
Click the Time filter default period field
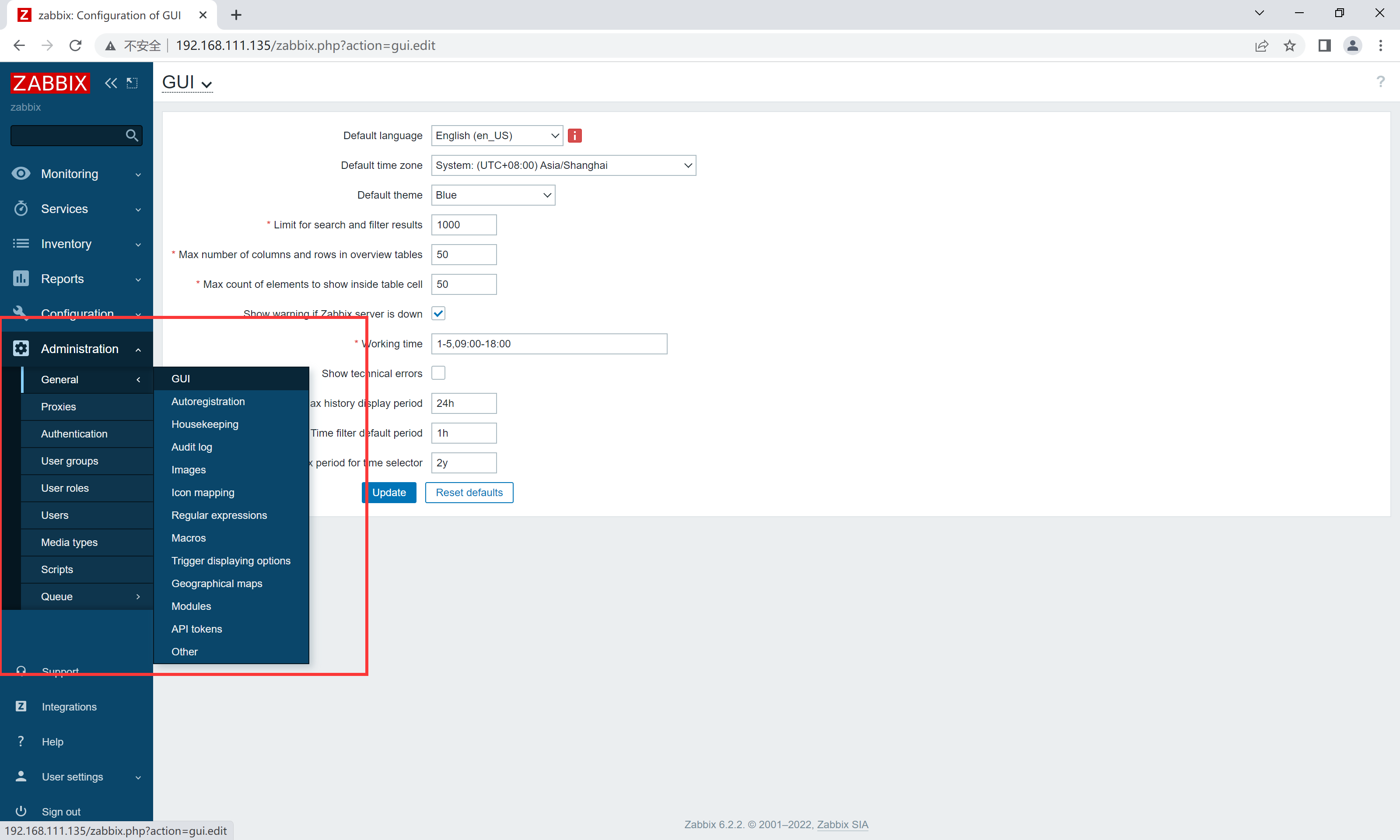tap(463, 433)
